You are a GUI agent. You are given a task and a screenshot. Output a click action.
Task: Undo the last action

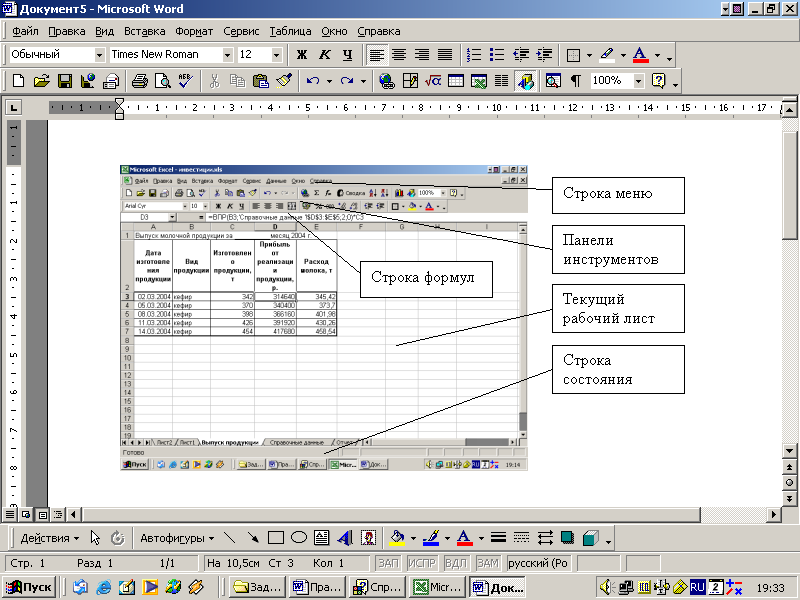tap(313, 81)
